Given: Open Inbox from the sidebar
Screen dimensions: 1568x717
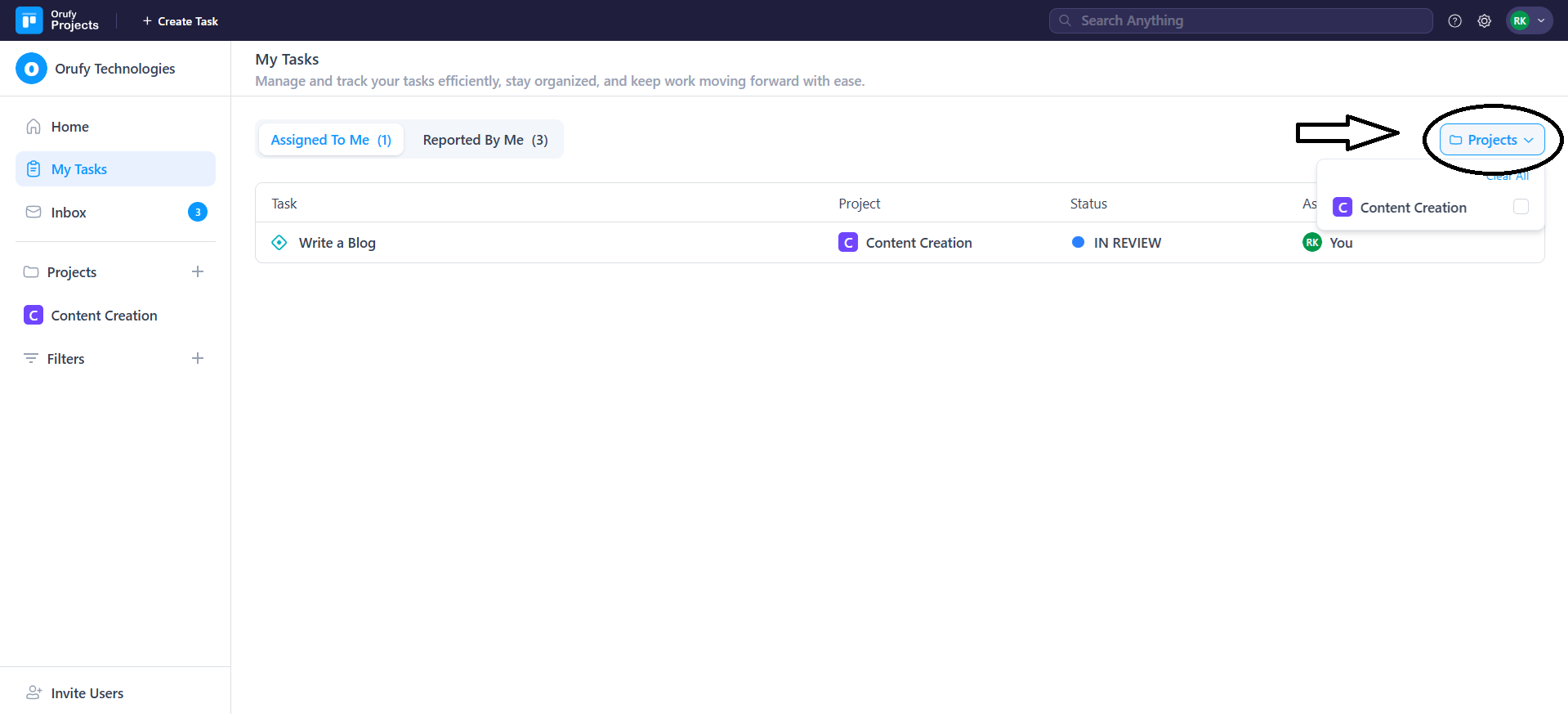Looking at the screenshot, I should (x=69, y=213).
